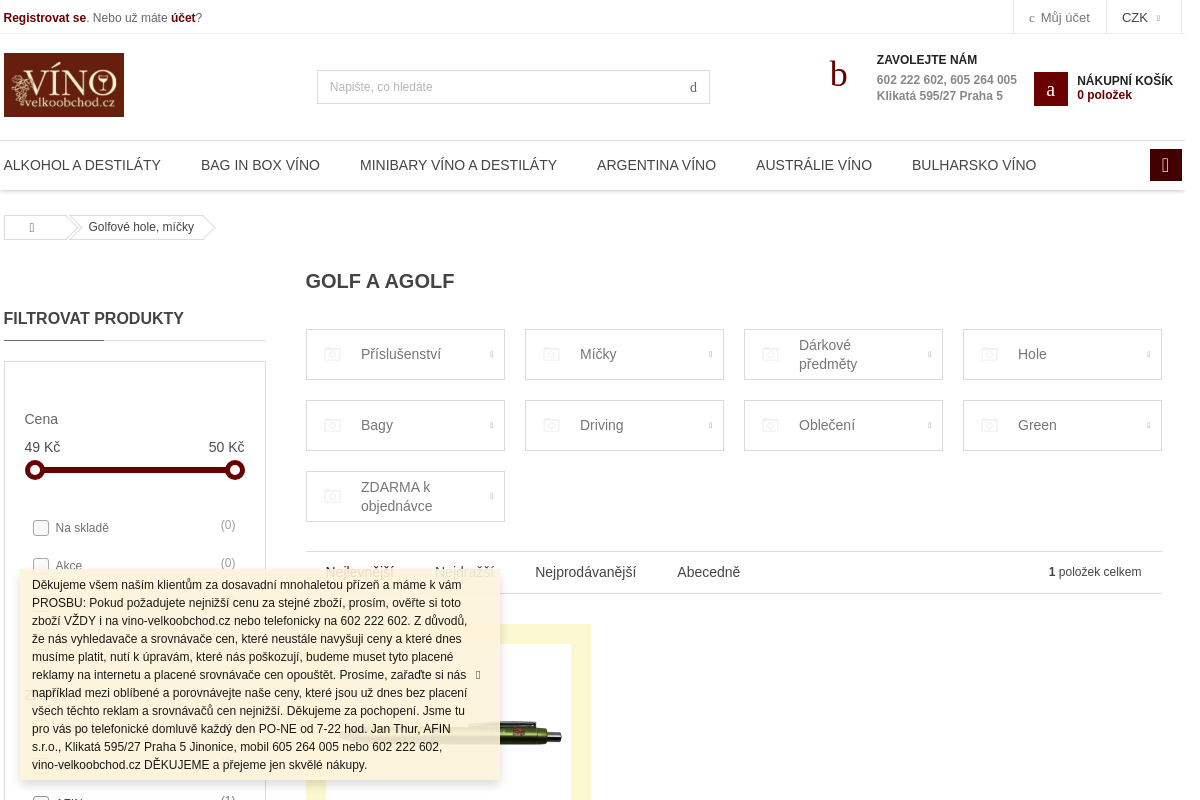Screen dimensions: 1200x800
Task: Open Argentina víno menu
Action: (x=656, y=165)
